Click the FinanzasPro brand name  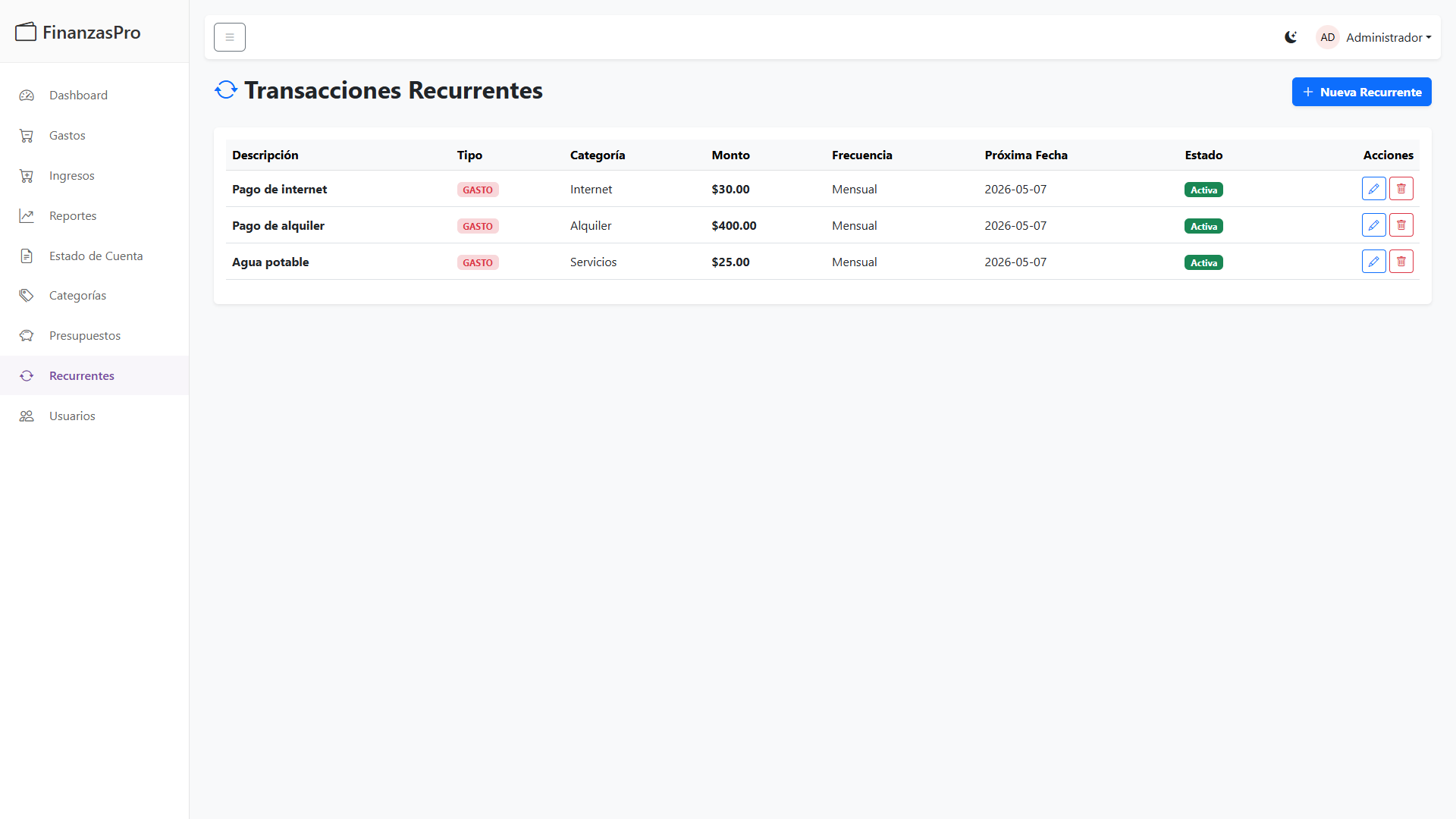tap(92, 32)
